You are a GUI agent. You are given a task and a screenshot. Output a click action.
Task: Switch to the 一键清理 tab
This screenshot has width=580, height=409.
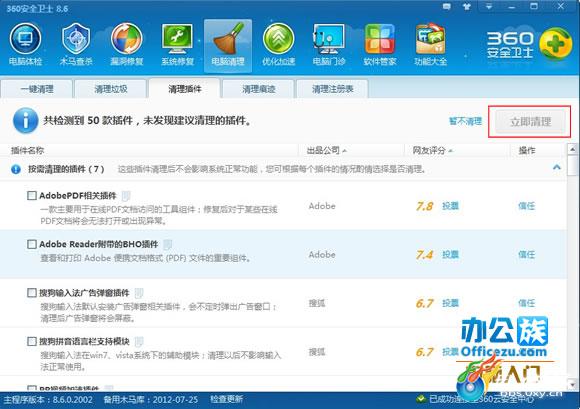pyautogui.click(x=37, y=89)
